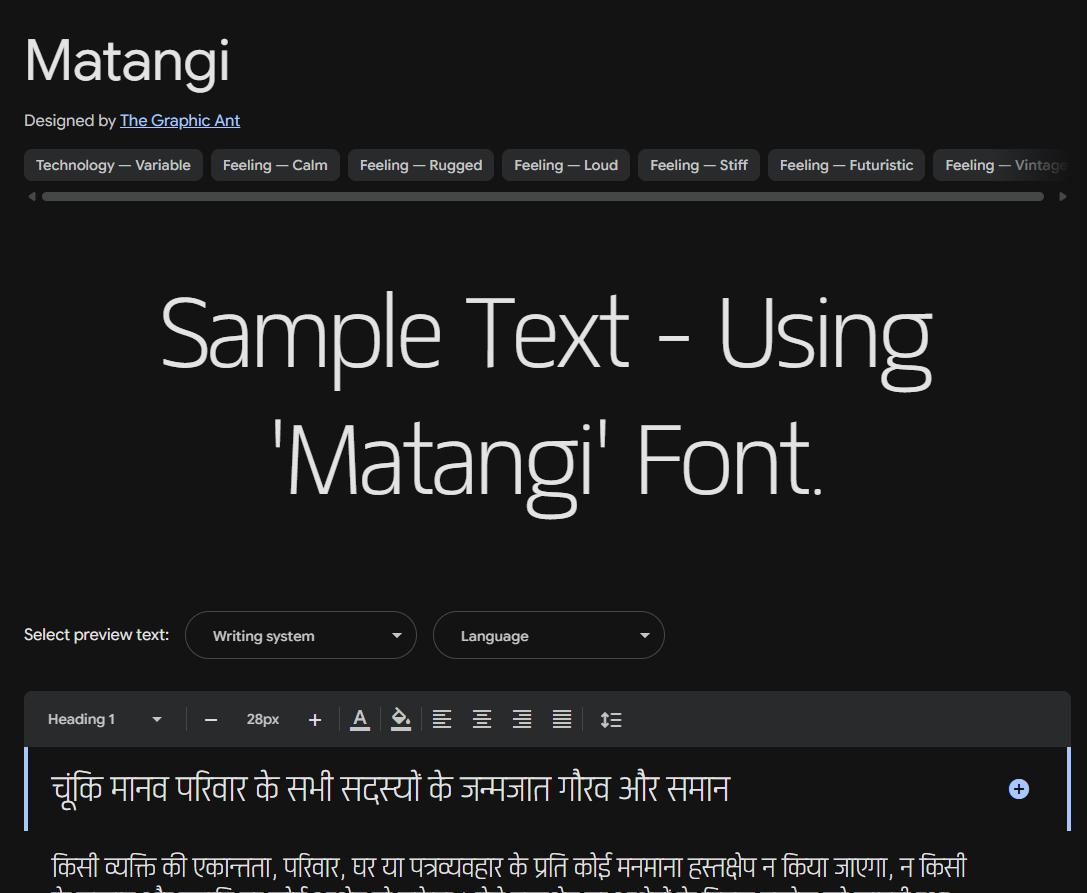
Task: Open the Writing system dropdown
Action: [x=301, y=635]
